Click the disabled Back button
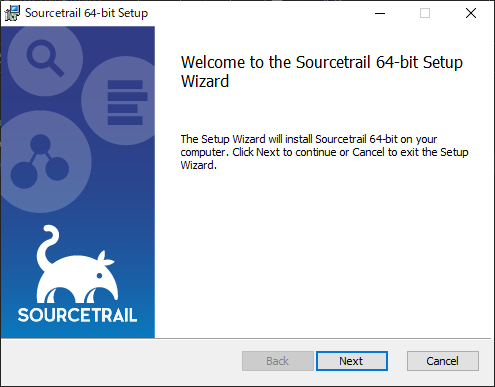This screenshot has width=495, height=387. [x=278, y=361]
